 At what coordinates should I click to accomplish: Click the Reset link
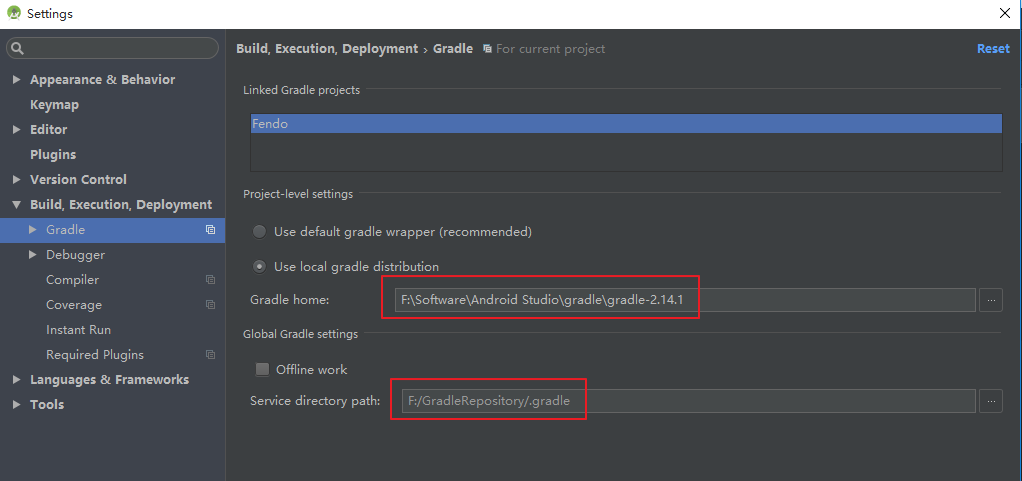(993, 49)
